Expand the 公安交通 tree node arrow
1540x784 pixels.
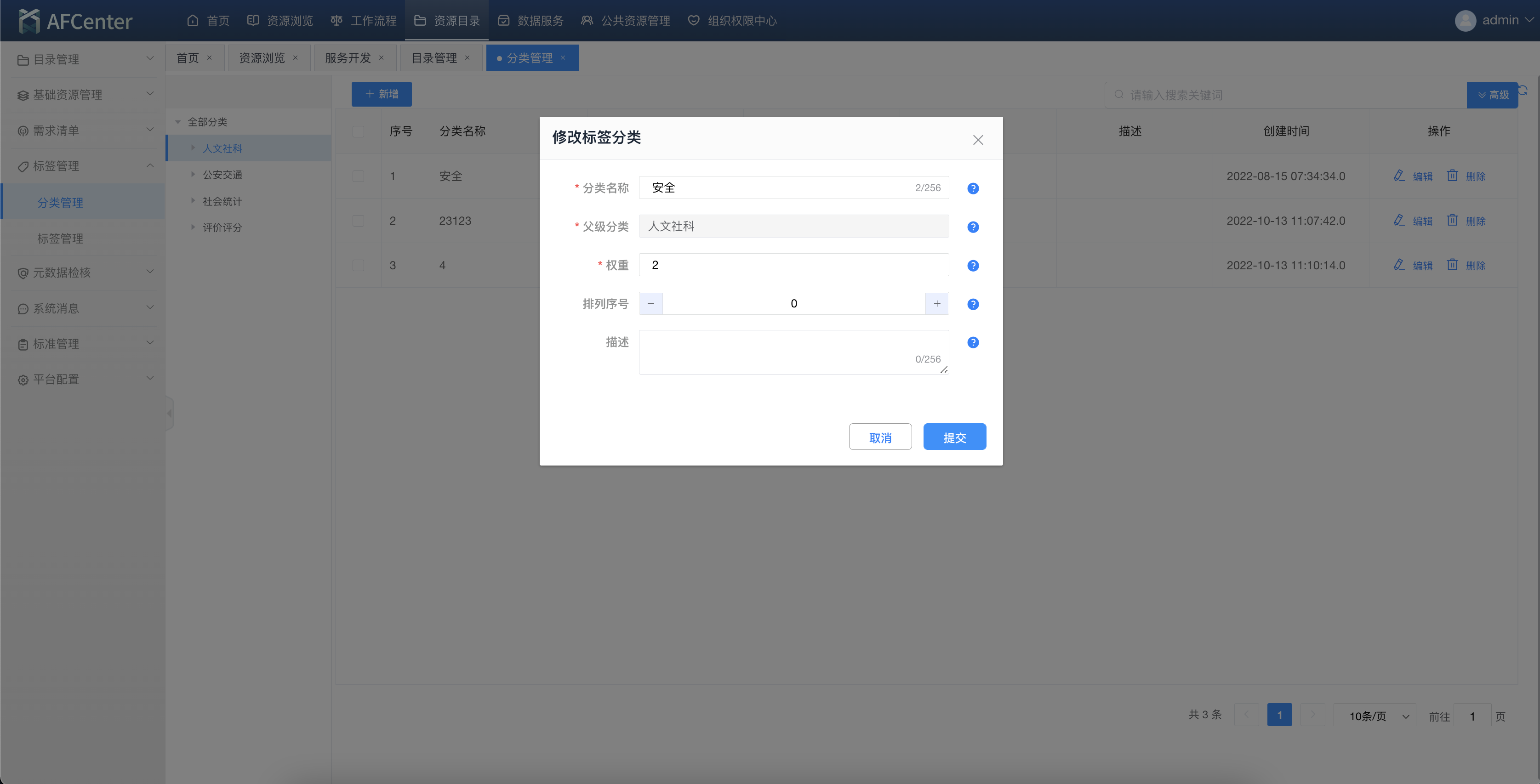(x=193, y=175)
